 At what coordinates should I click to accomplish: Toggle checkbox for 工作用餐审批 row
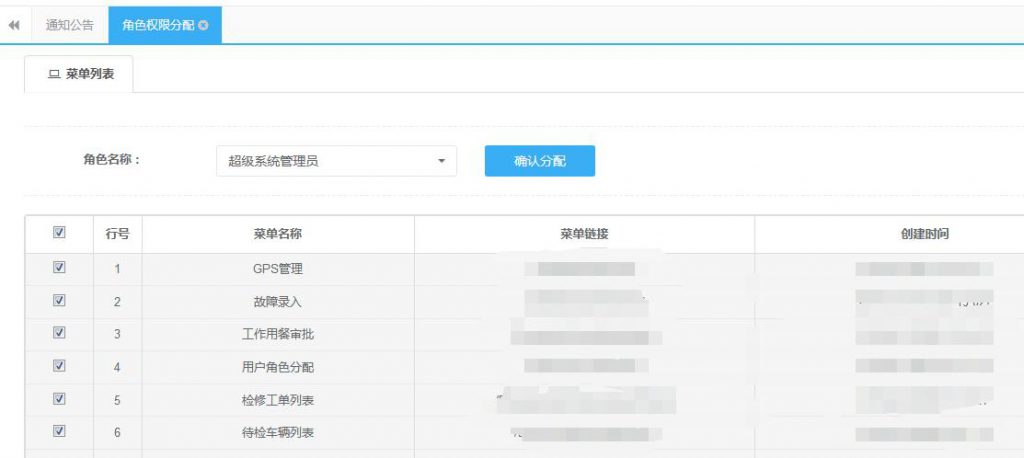coord(59,333)
